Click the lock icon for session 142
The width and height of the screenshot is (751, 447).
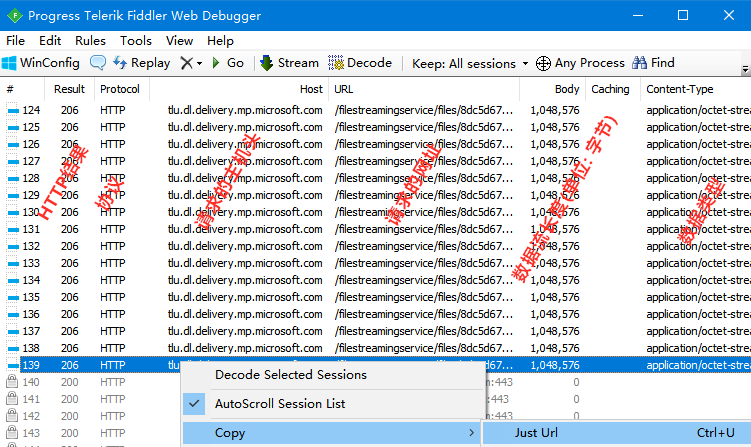[12, 416]
